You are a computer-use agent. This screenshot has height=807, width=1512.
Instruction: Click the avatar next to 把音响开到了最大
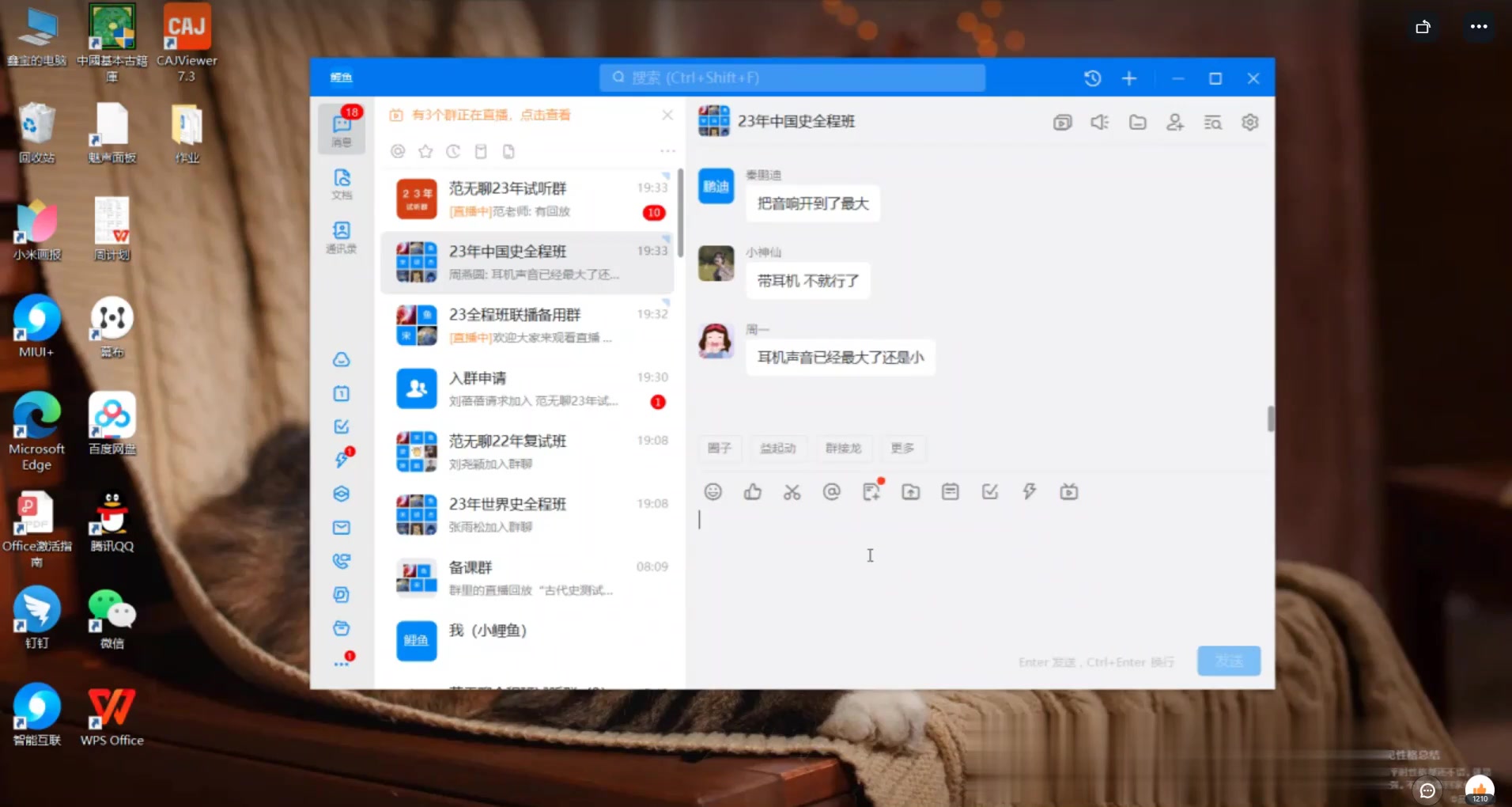click(x=716, y=187)
